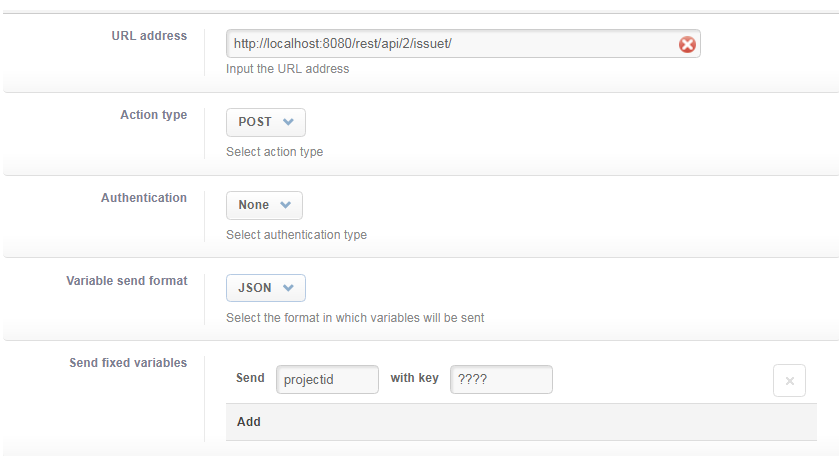Click the URL address label
Viewport: 839px width, 456px height.
tap(149, 36)
